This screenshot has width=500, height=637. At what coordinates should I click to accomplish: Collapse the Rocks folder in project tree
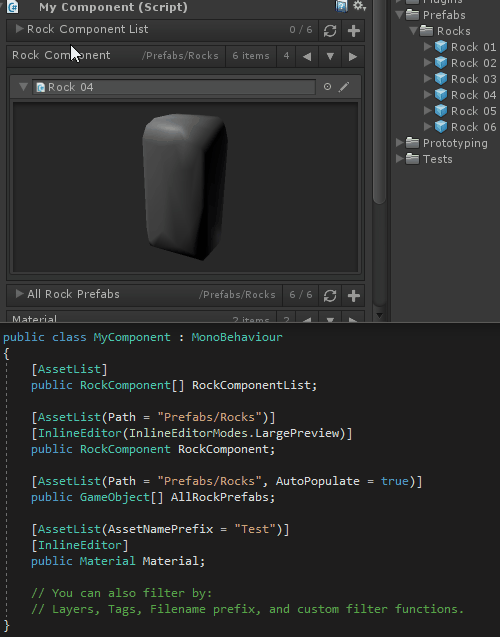[413, 31]
